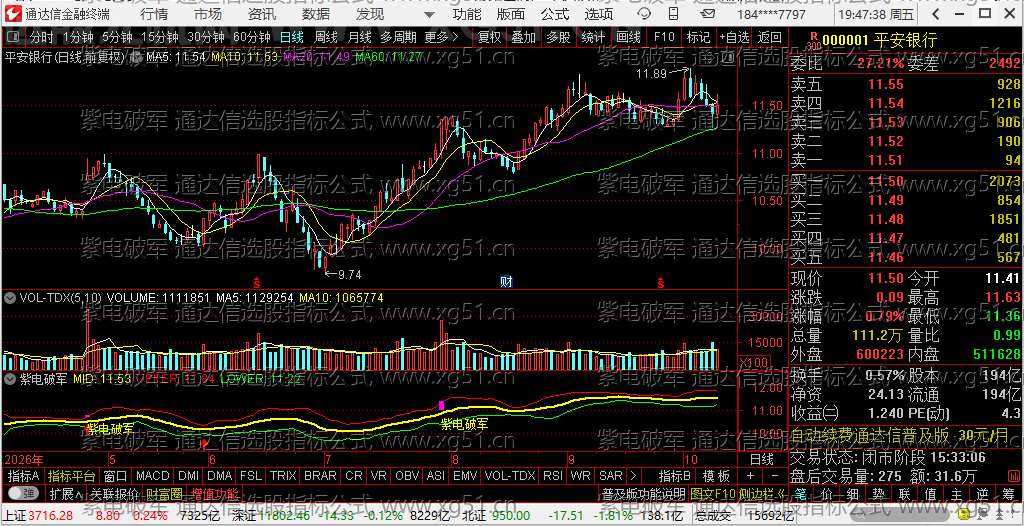Image resolution: width=1024 pixels, height=526 pixels.
Task: Open the 数据 menu
Action: tap(316, 14)
